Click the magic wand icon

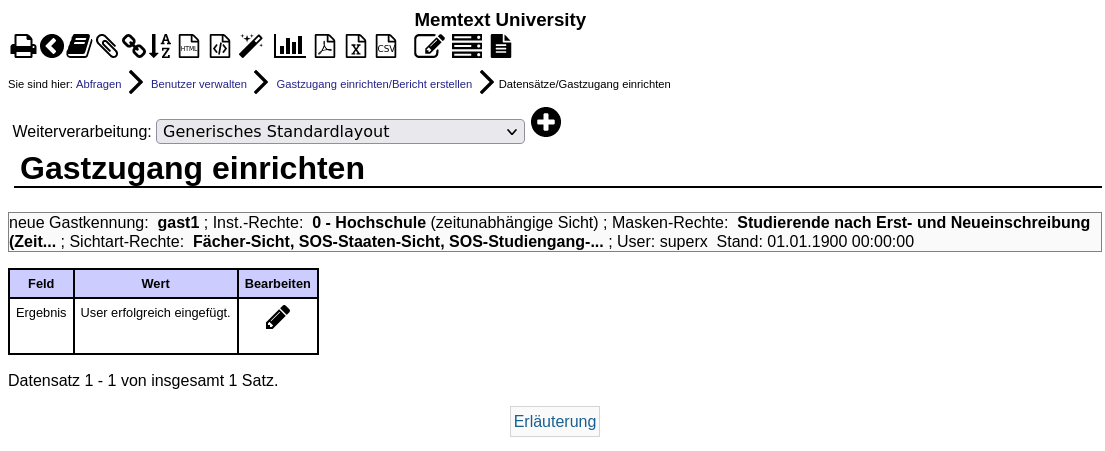coord(250,46)
